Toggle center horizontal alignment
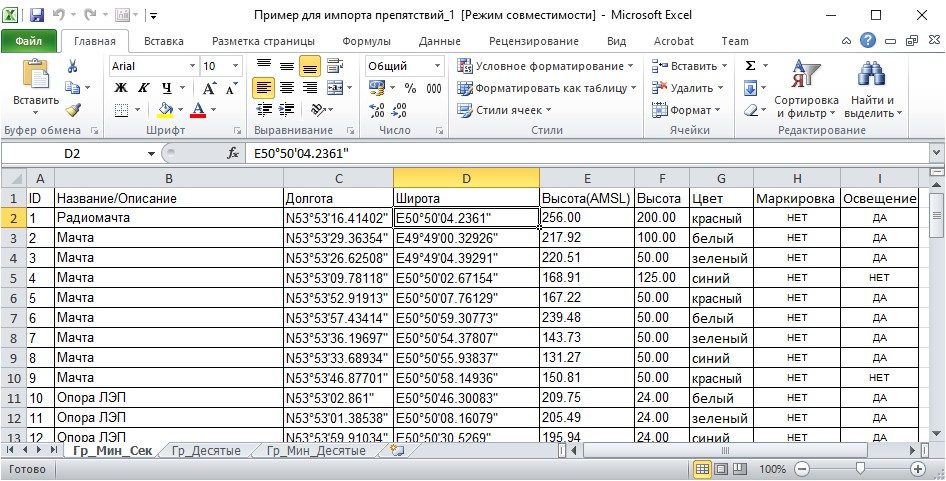This screenshot has width=946, height=481. [x=287, y=88]
